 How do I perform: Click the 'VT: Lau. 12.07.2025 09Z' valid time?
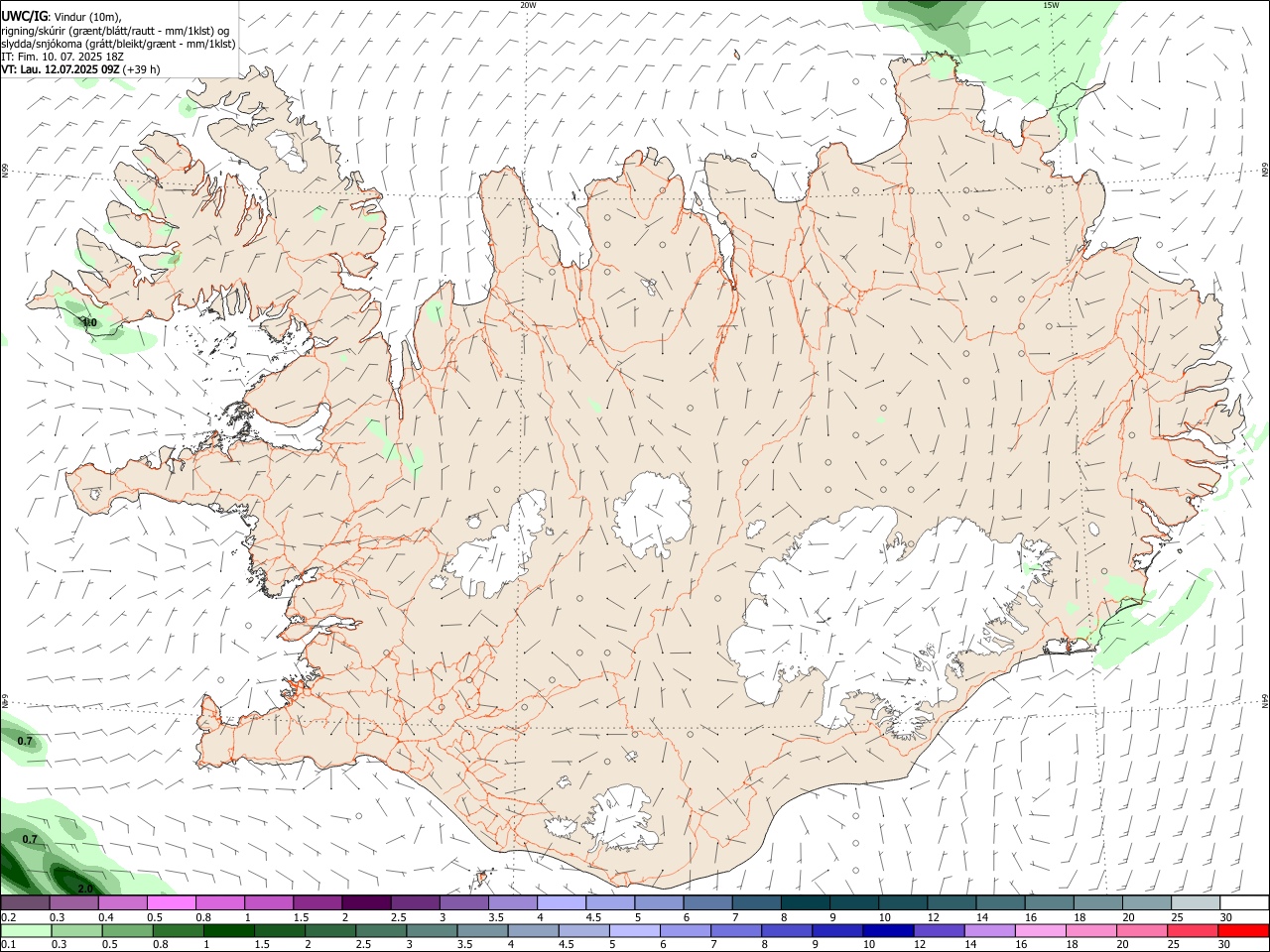click(61, 69)
